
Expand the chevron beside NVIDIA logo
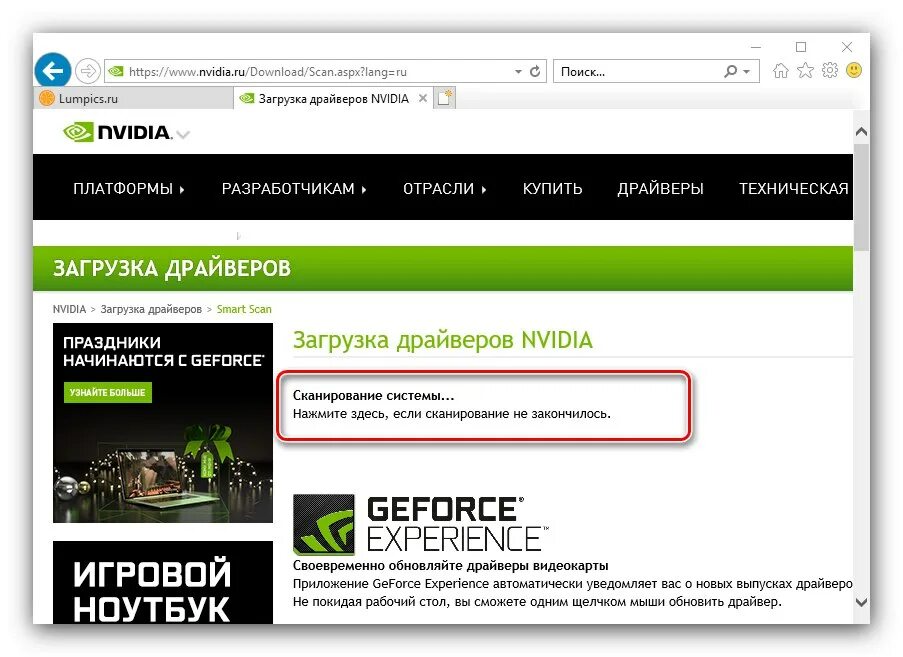tap(183, 135)
